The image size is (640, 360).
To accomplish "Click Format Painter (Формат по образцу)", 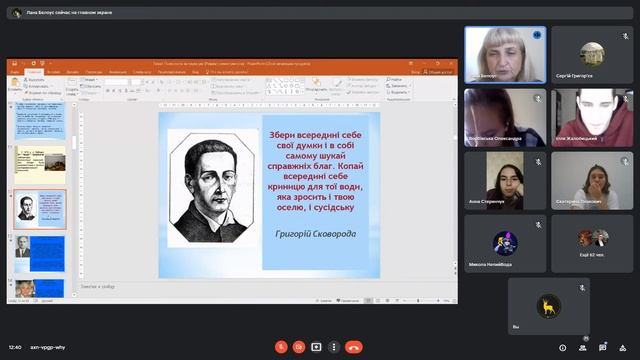I will tap(42, 93).
